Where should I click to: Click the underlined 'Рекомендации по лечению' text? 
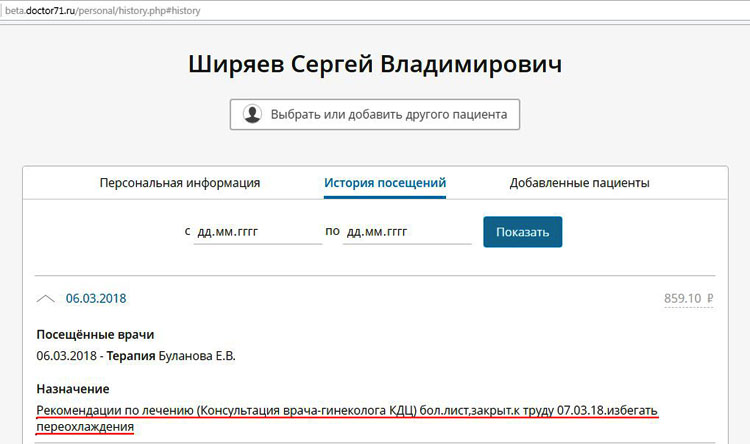115,410
